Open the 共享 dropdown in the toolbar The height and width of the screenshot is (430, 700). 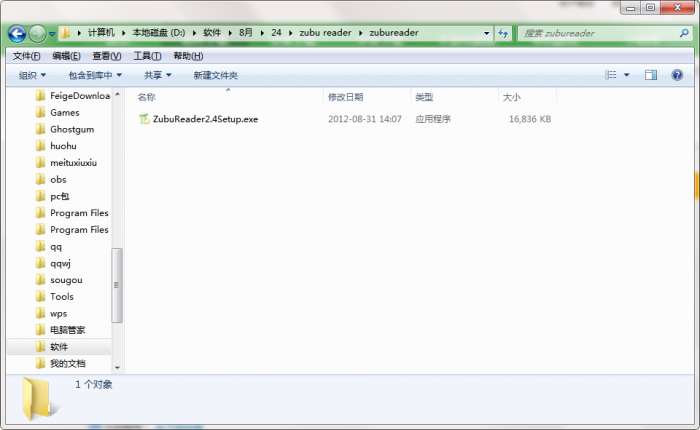tap(158, 75)
